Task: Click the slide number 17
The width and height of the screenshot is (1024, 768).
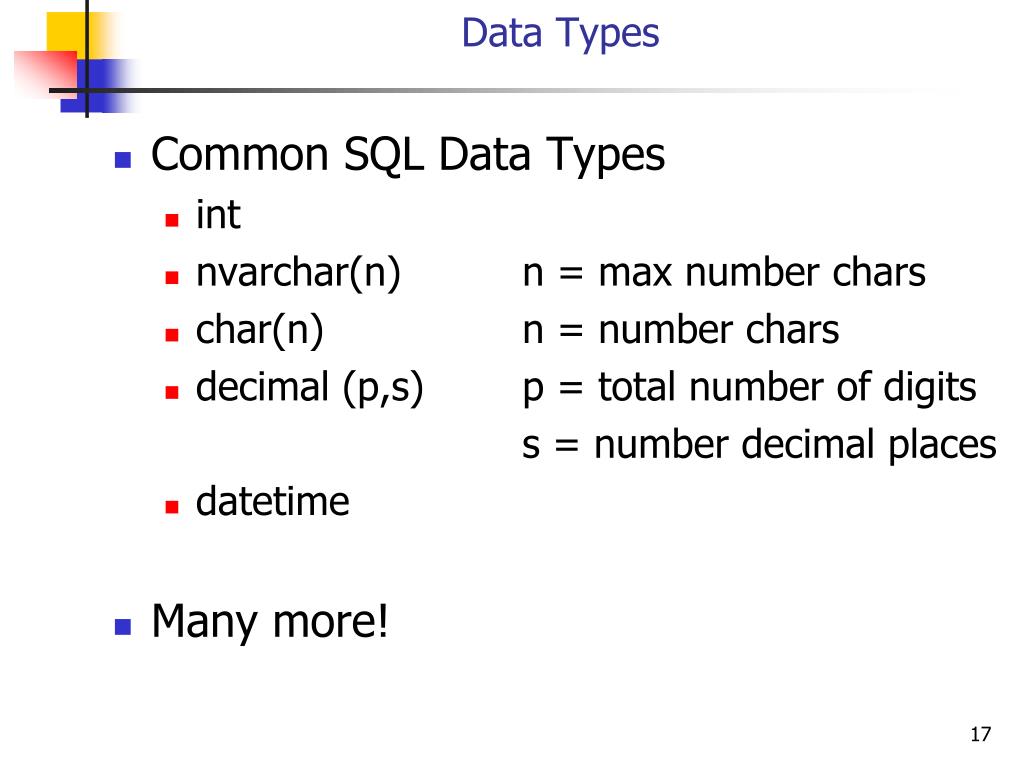Action: 980,734
